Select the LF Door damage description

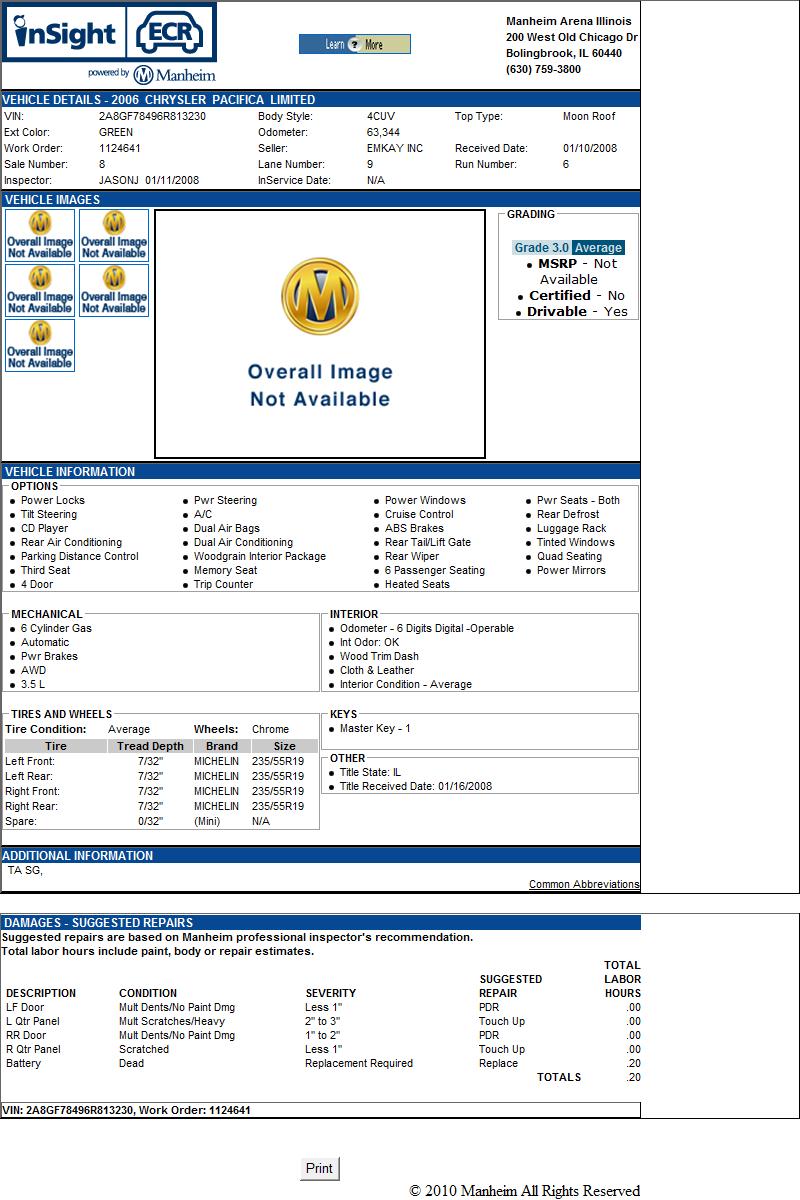click(x=25, y=1007)
